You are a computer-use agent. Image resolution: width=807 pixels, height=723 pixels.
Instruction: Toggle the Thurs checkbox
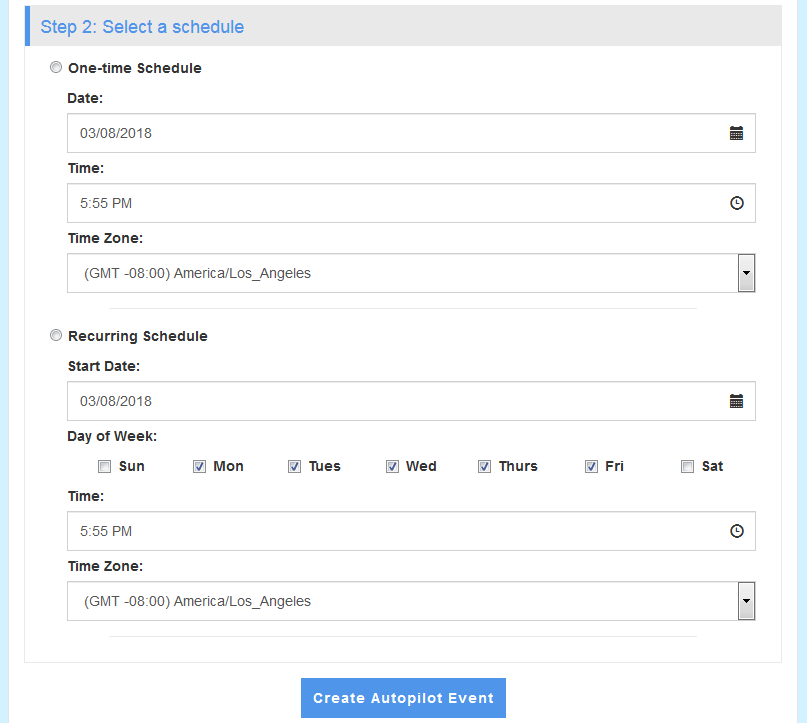[x=484, y=466]
